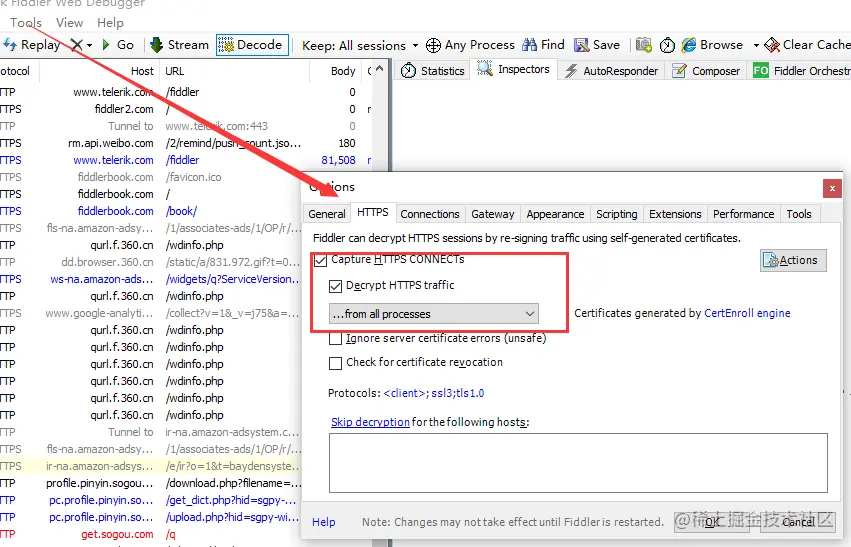Click the Browse IE icon
Screen dimensions: 851x547
point(689,45)
